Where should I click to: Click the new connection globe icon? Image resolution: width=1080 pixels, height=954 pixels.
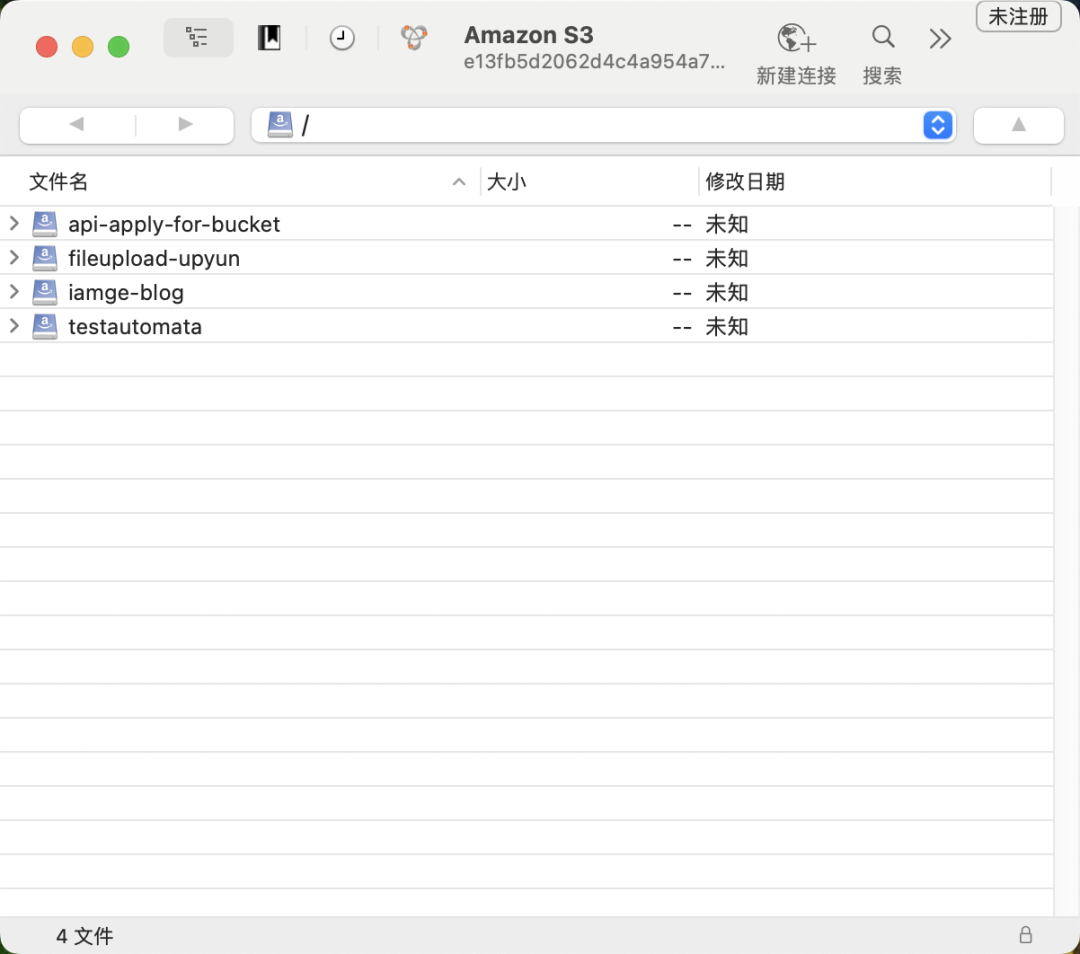coord(796,38)
